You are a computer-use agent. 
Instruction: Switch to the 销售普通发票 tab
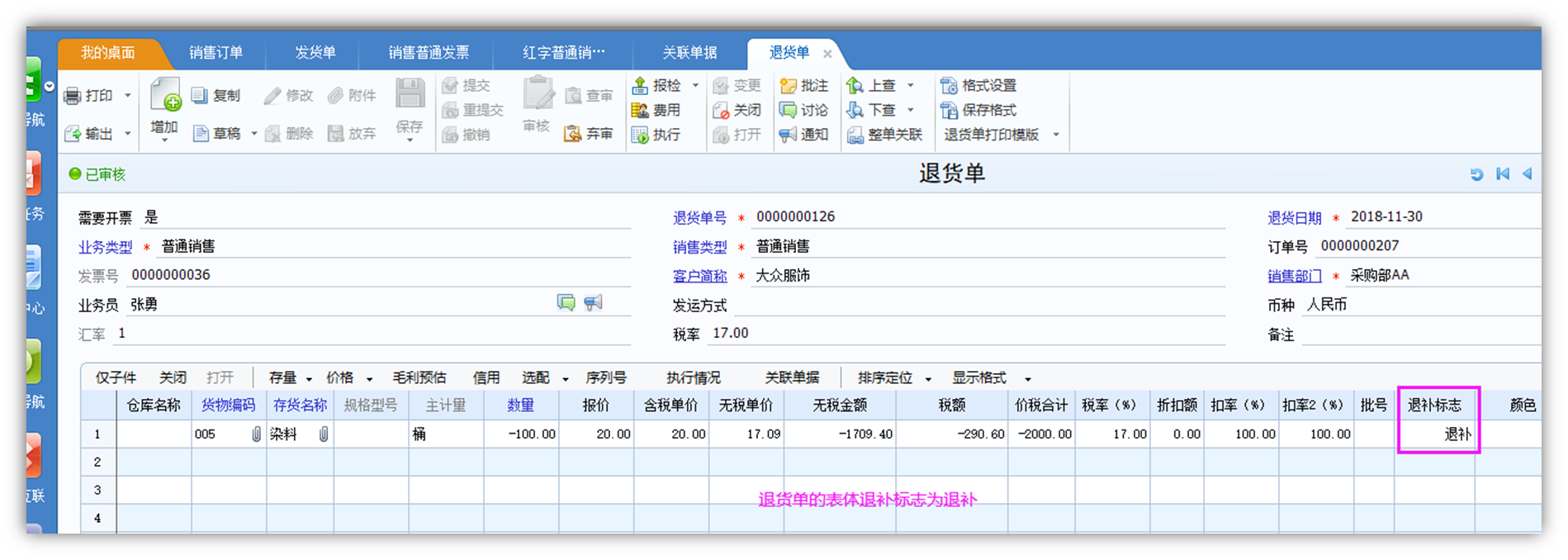pyautogui.click(x=429, y=53)
